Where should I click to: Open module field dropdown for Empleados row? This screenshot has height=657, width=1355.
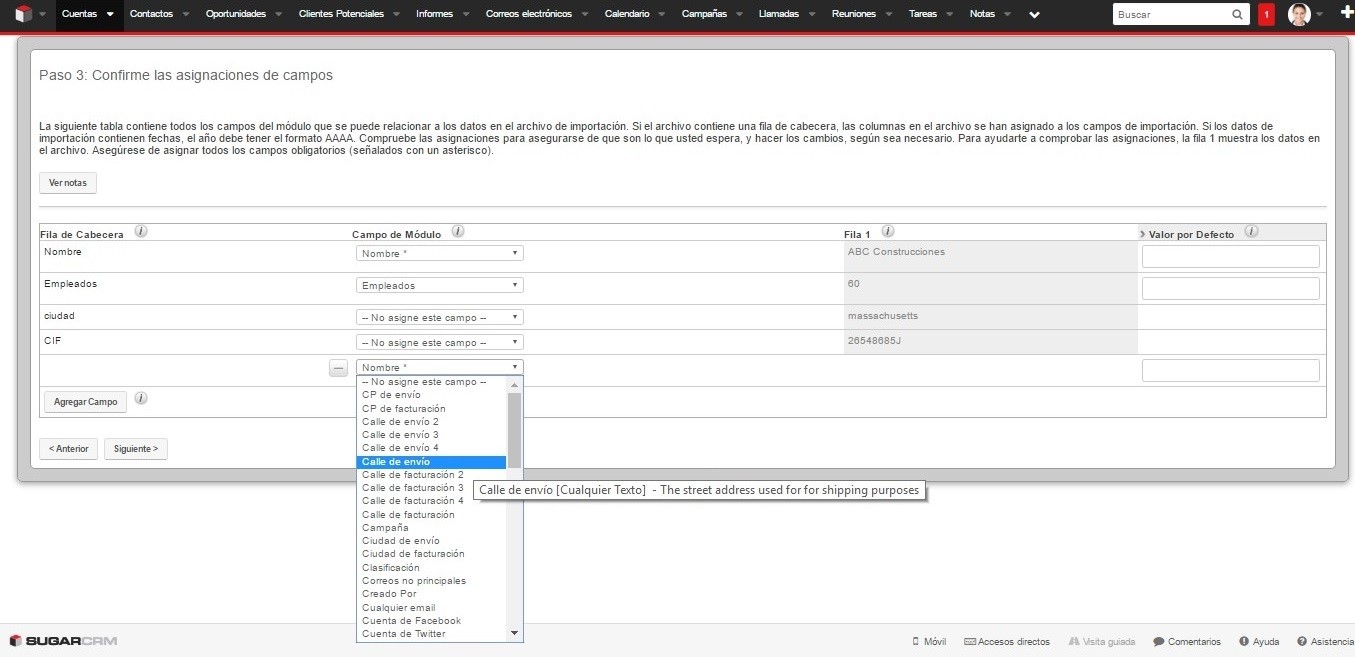pyautogui.click(x=439, y=285)
